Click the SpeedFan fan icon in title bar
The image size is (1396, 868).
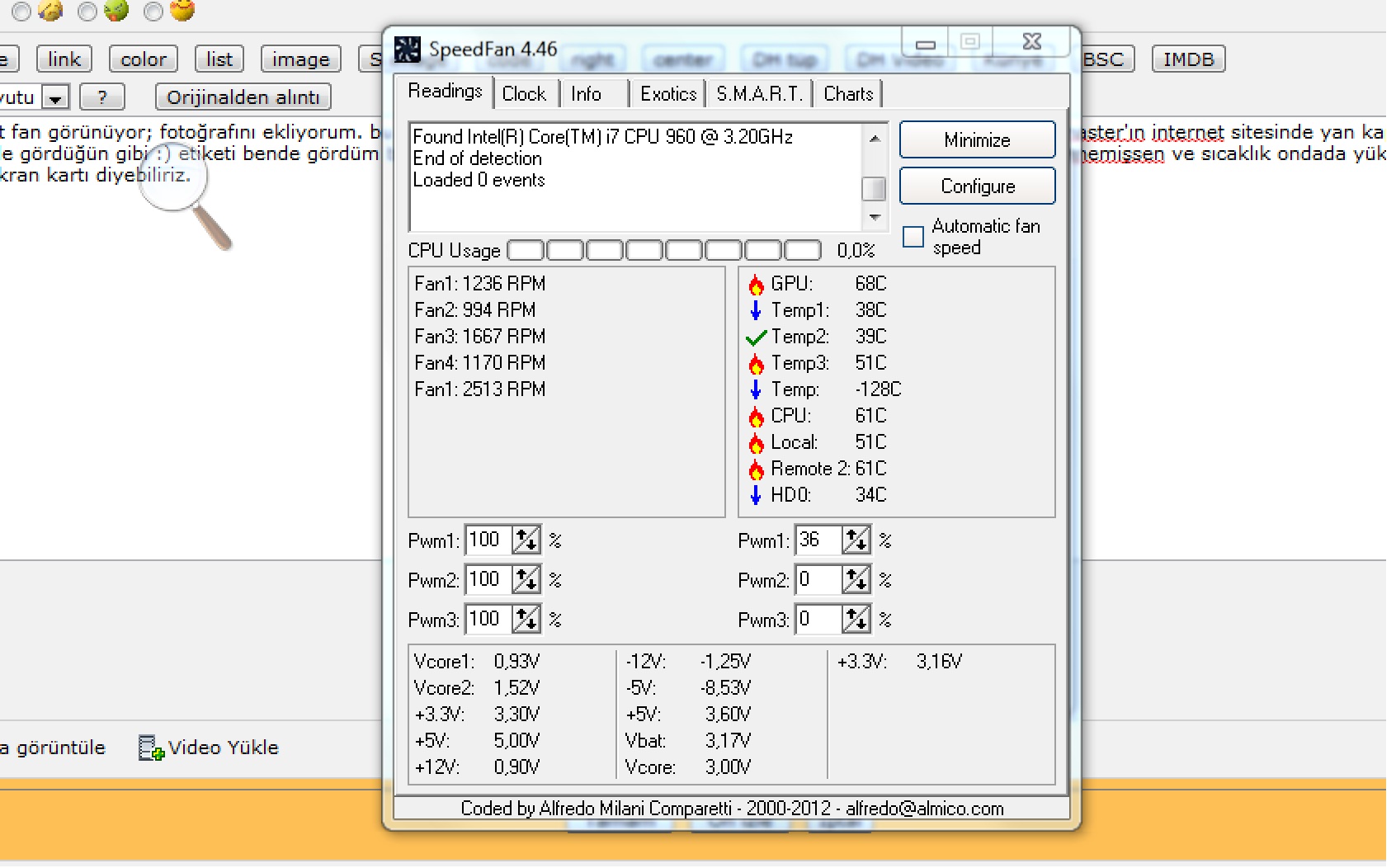coord(408,50)
